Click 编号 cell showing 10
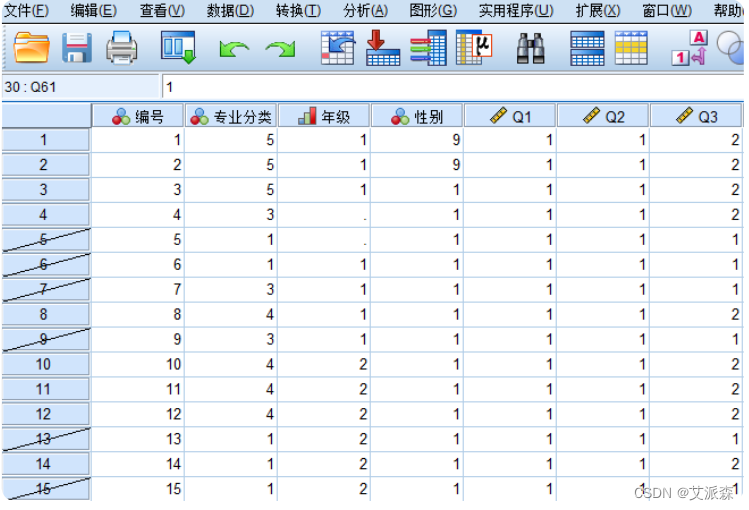 click(138, 364)
